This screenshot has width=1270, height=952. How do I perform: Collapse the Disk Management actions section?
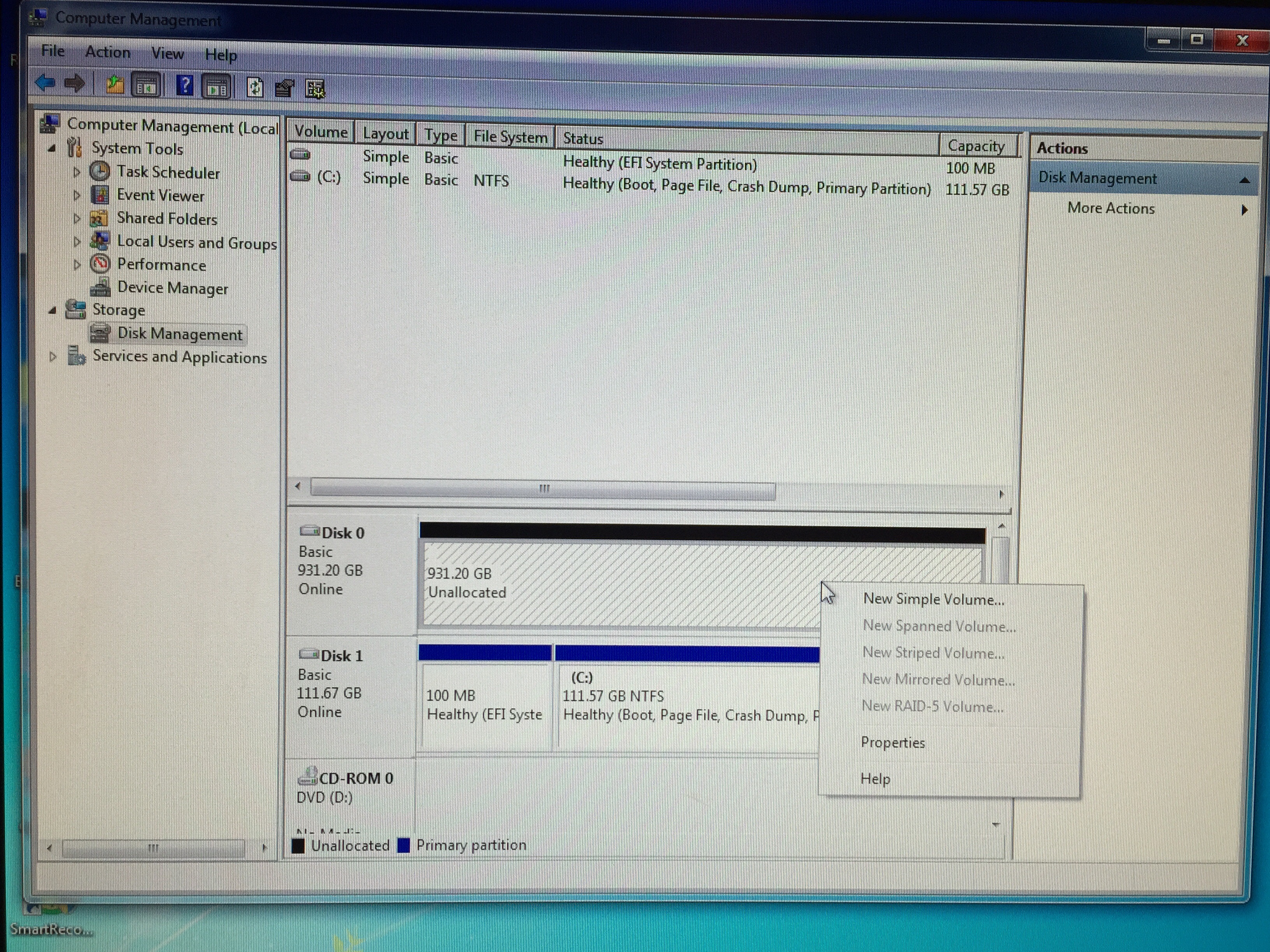1244,180
